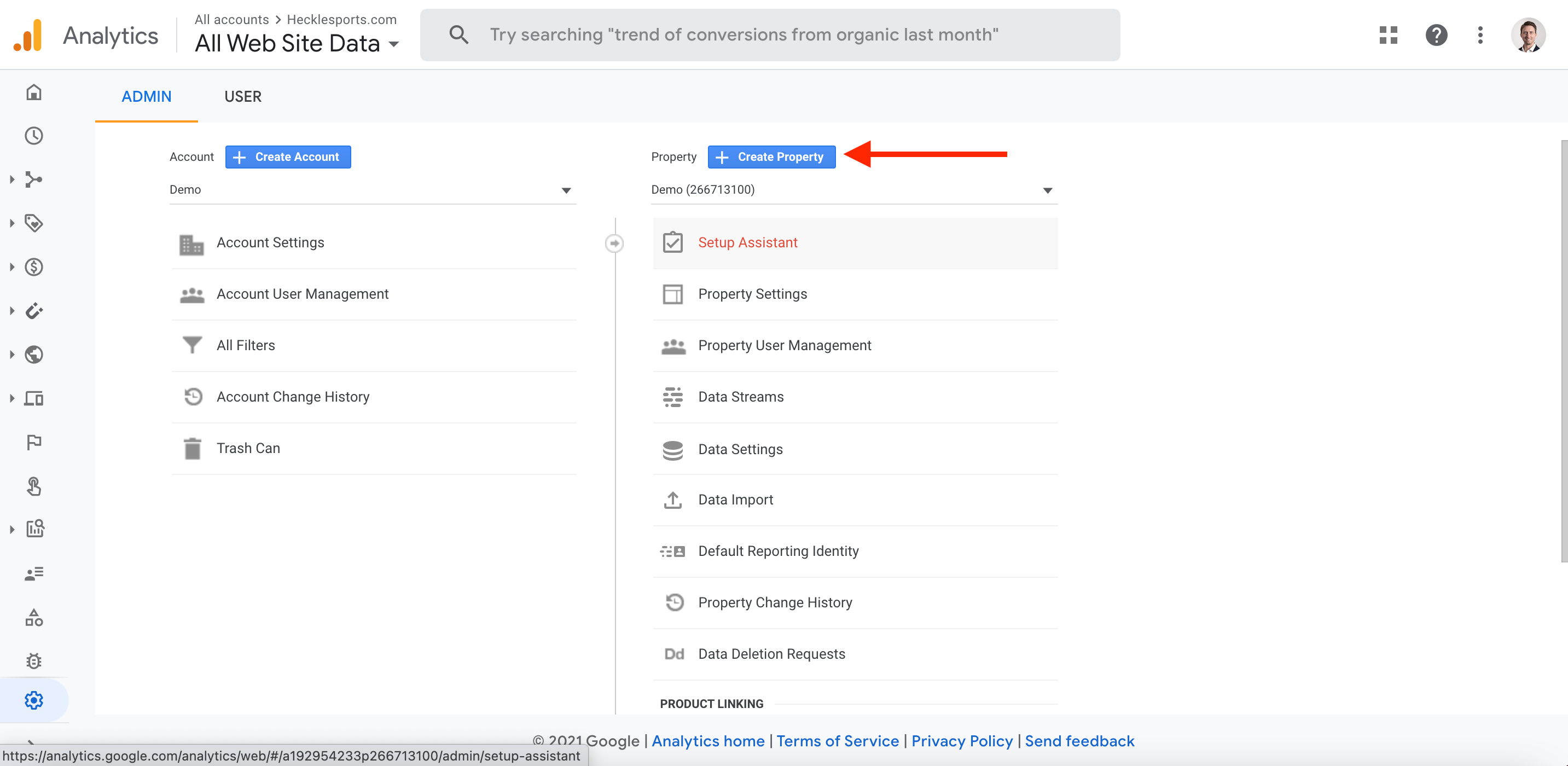1568x766 pixels.
Task: Click the Conversions flag icon in sidebar
Action: point(34,442)
